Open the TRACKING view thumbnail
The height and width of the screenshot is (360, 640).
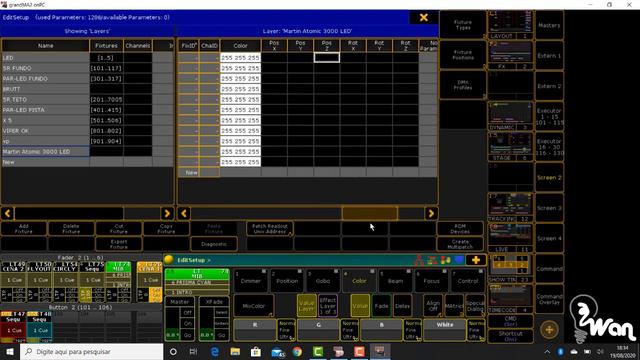click(x=510, y=207)
